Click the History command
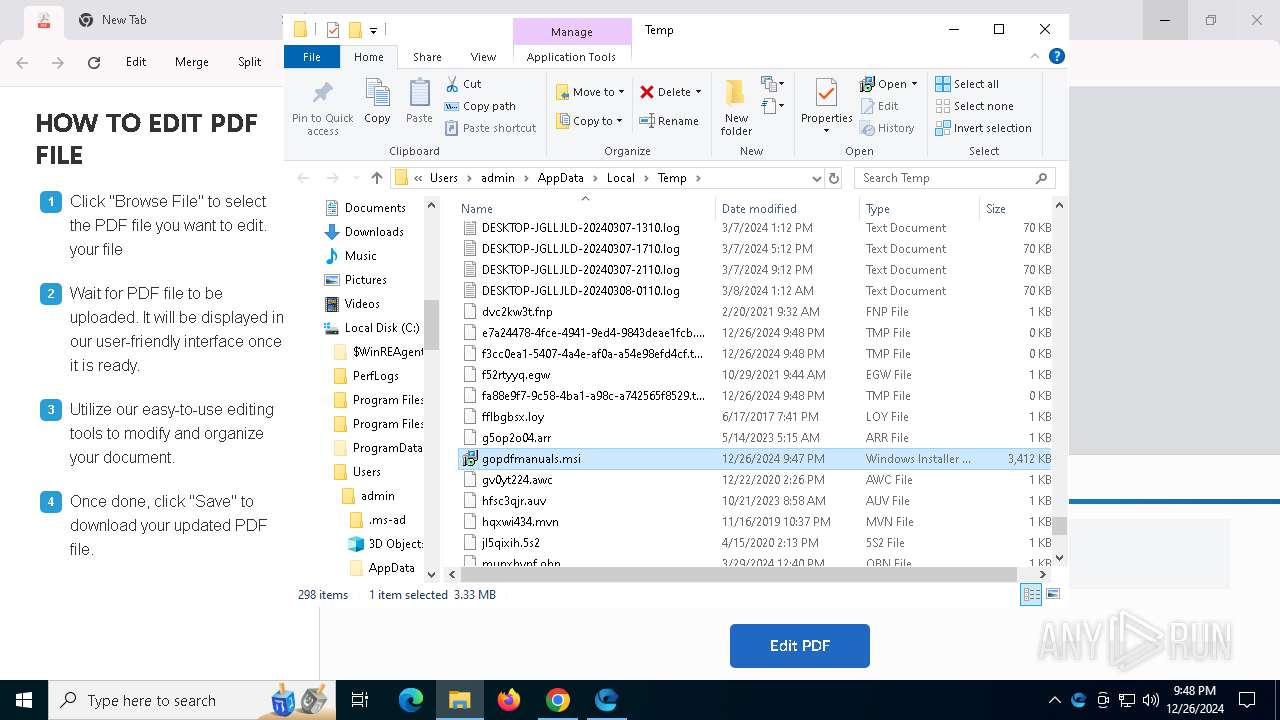The width and height of the screenshot is (1280, 720). click(x=887, y=128)
